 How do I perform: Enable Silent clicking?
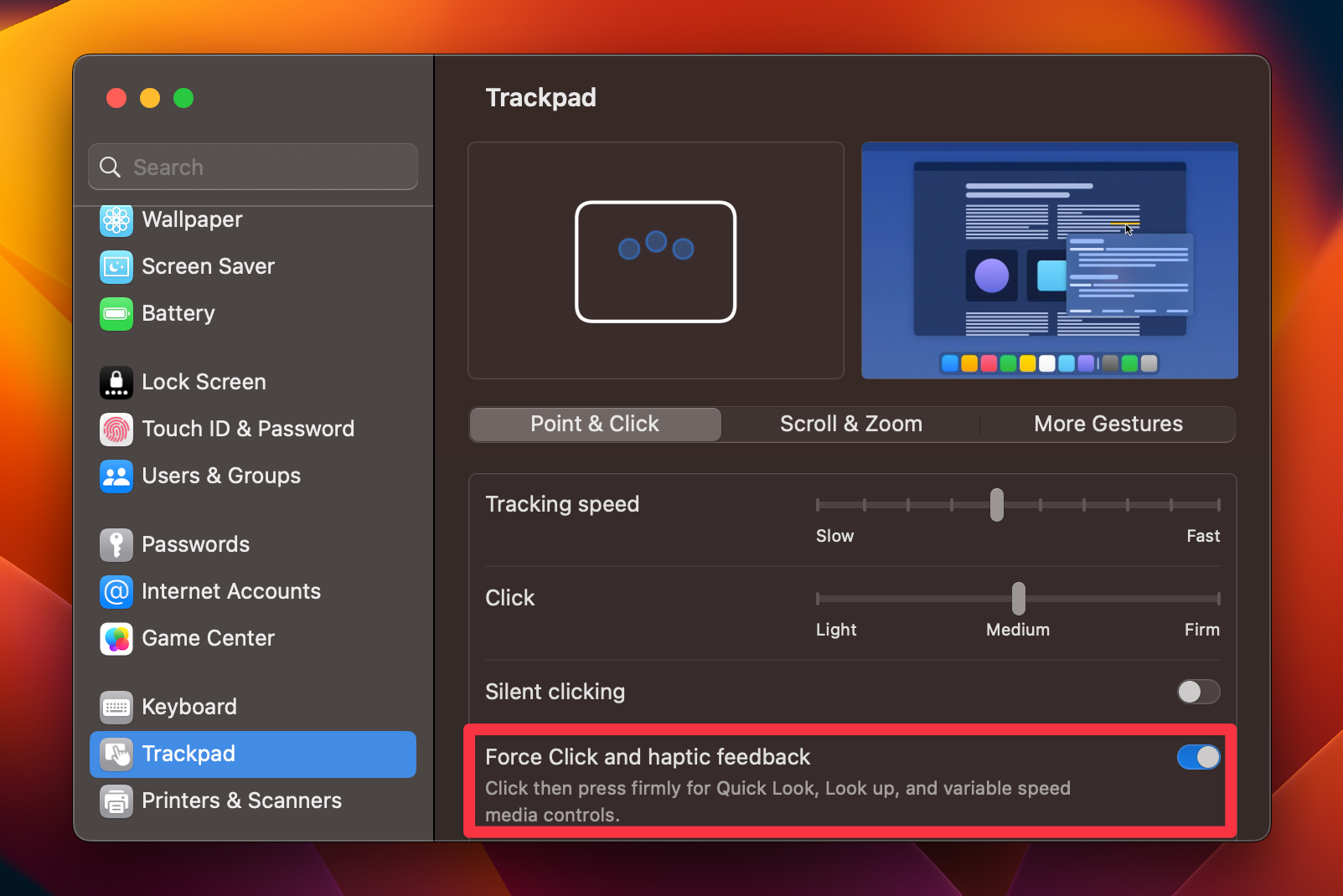tap(1198, 692)
